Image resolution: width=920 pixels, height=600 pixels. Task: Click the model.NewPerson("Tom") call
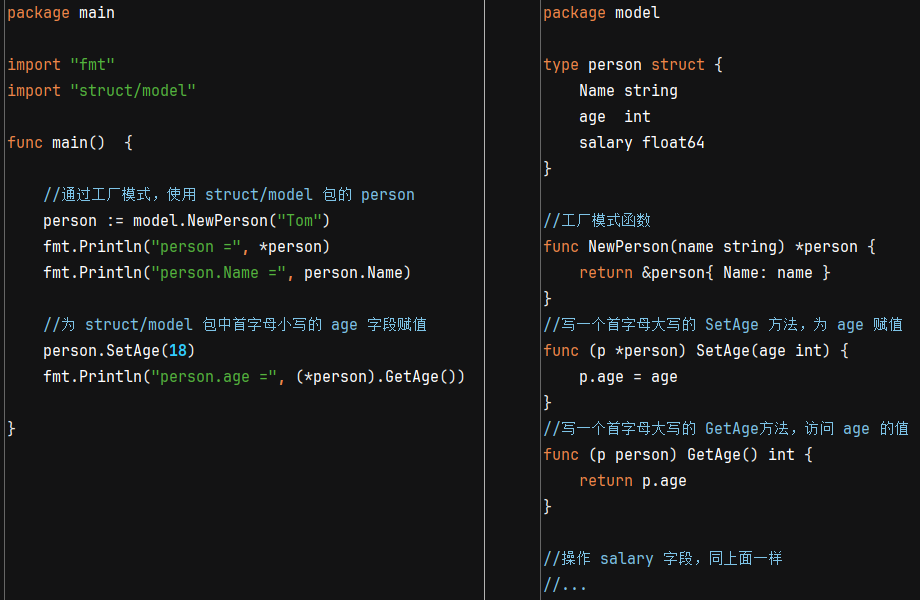(x=231, y=221)
